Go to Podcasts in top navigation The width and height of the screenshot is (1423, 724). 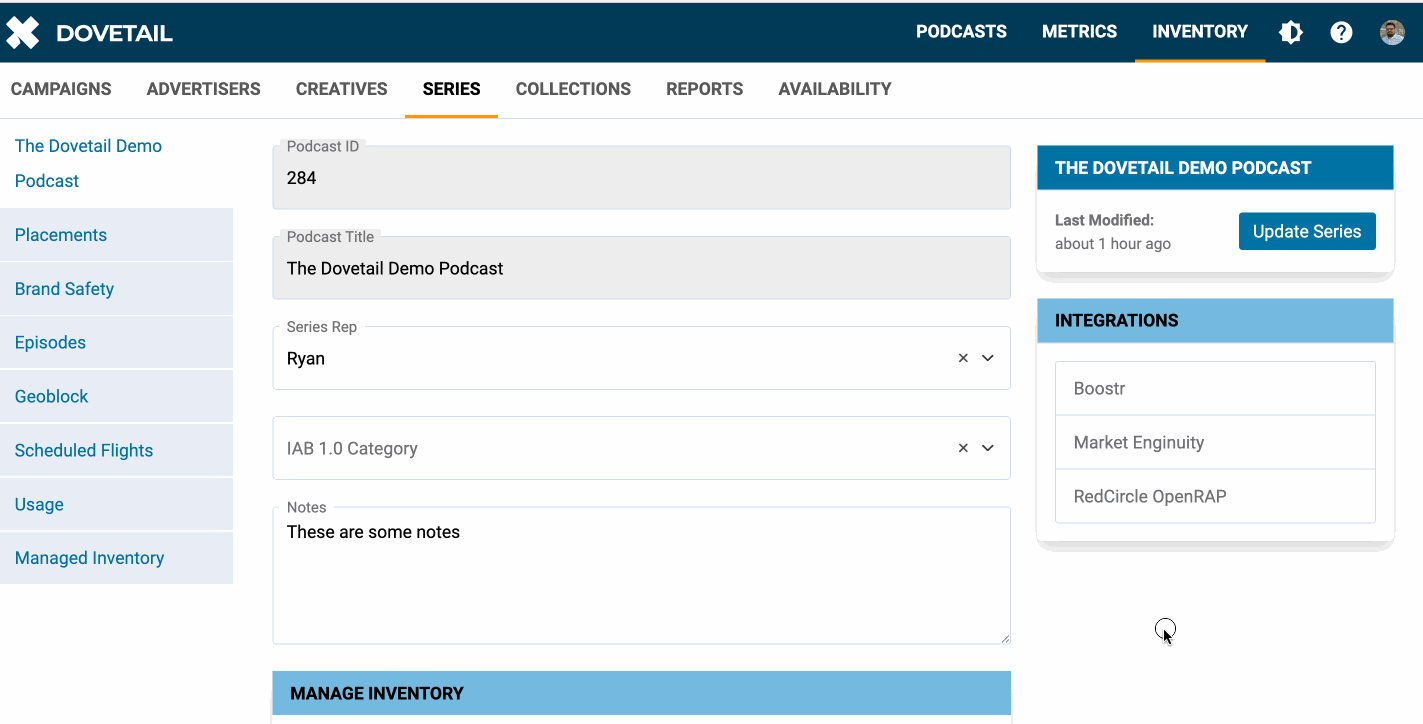tap(961, 32)
